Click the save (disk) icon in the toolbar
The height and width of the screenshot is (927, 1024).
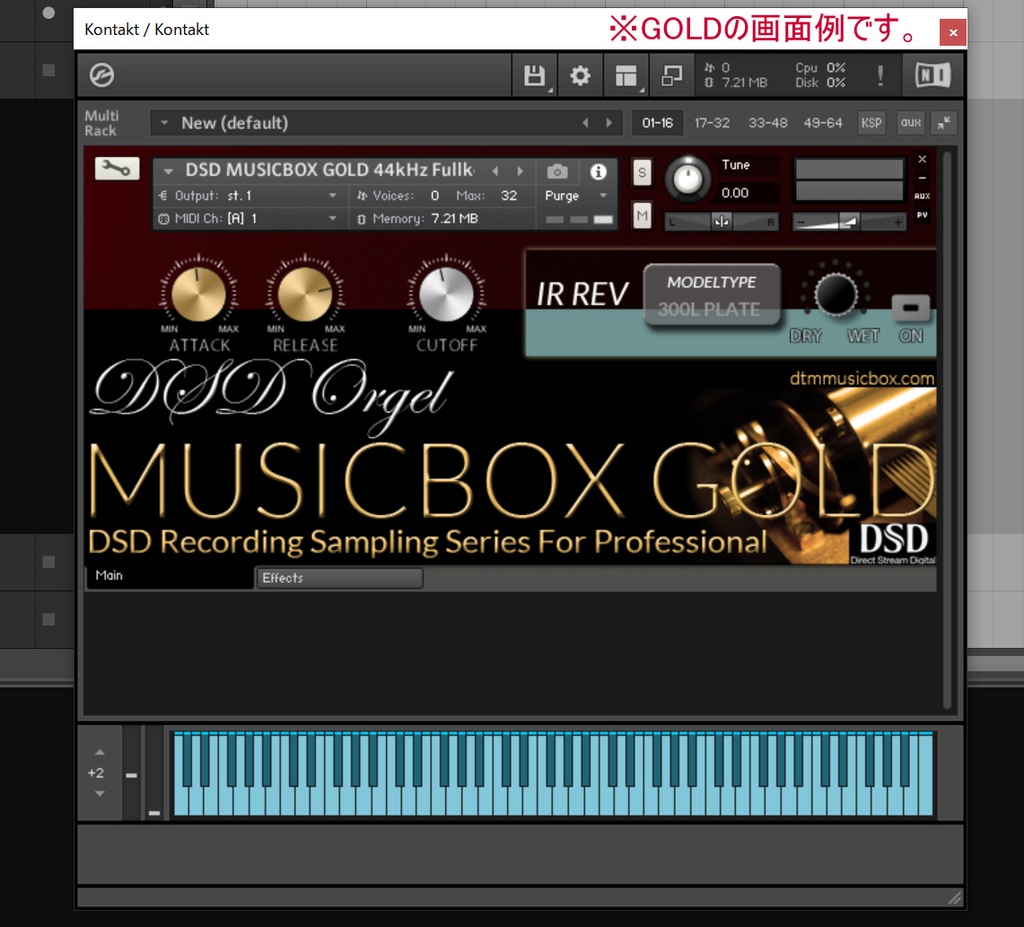pyautogui.click(x=534, y=75)
